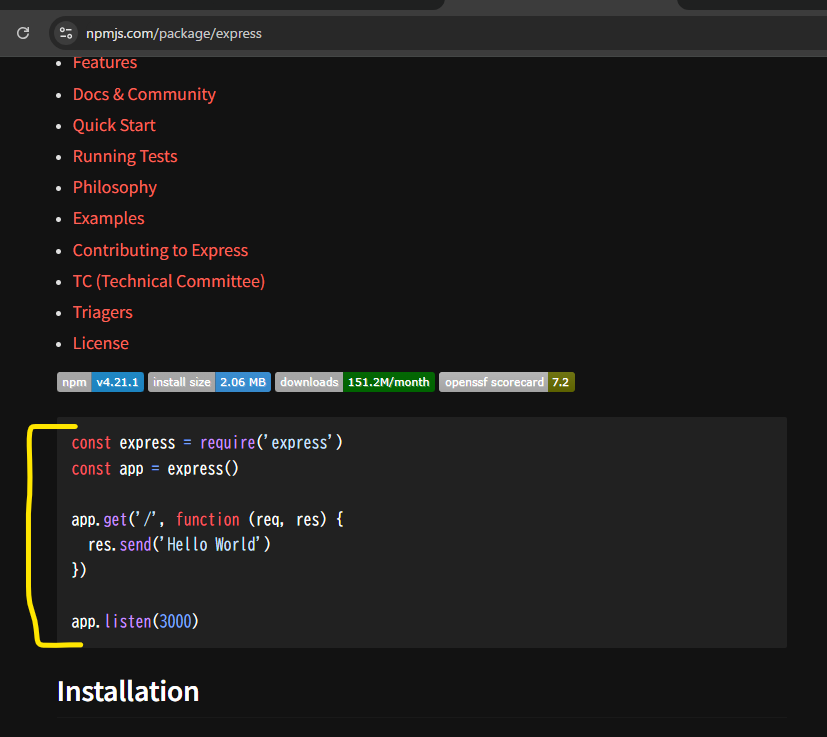
Task: Jump to the Triagers link
Action: [102, 312]
